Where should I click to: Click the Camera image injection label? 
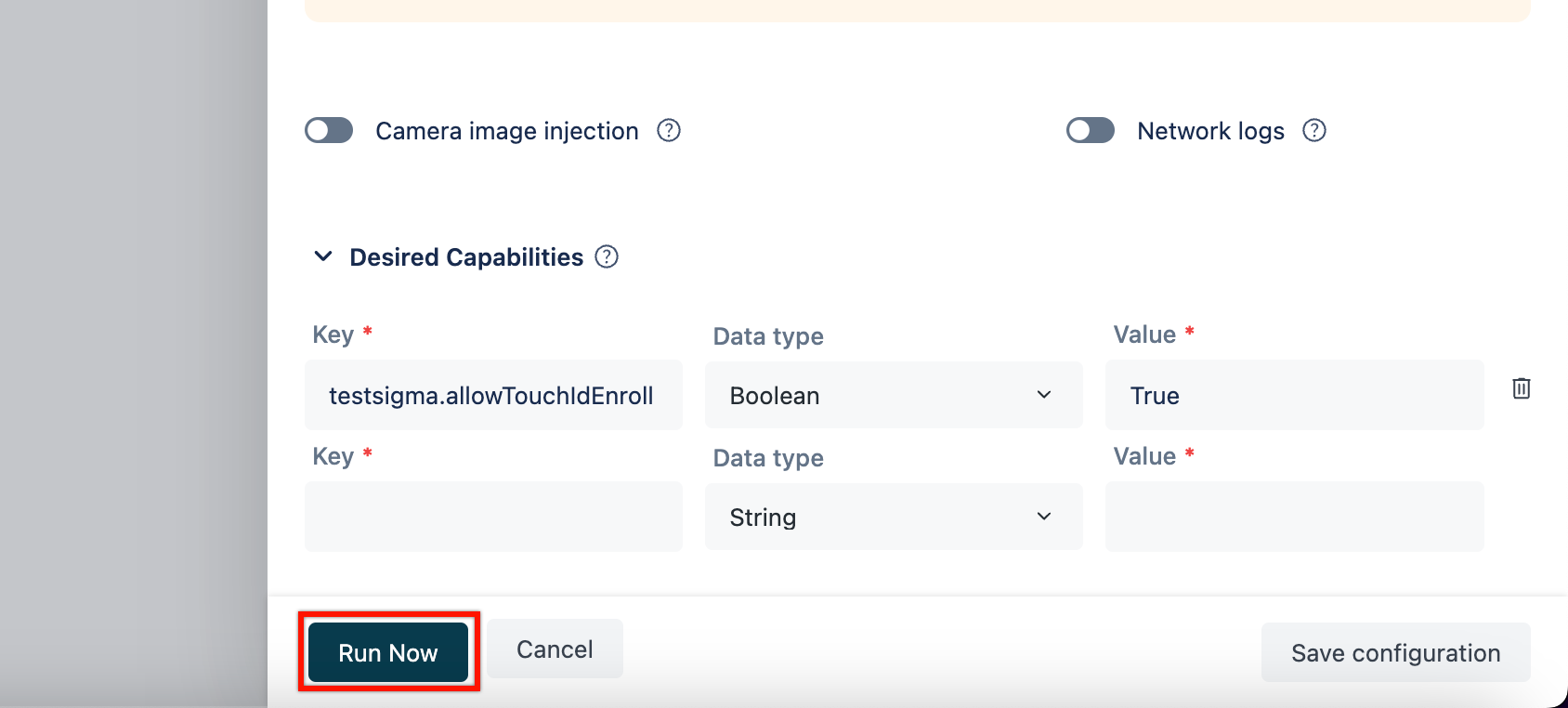[507, 131]
